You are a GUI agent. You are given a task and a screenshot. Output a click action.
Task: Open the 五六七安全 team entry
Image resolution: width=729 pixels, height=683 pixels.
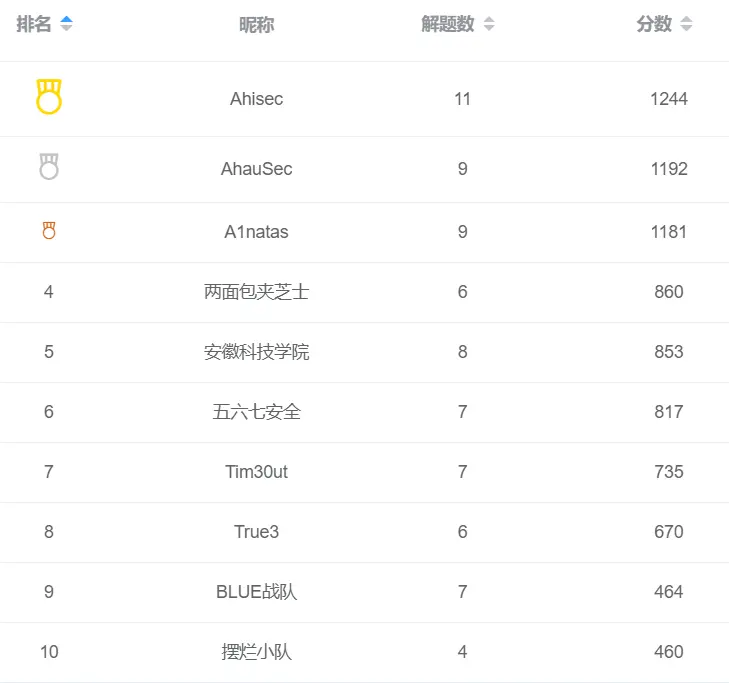point(256,412)
